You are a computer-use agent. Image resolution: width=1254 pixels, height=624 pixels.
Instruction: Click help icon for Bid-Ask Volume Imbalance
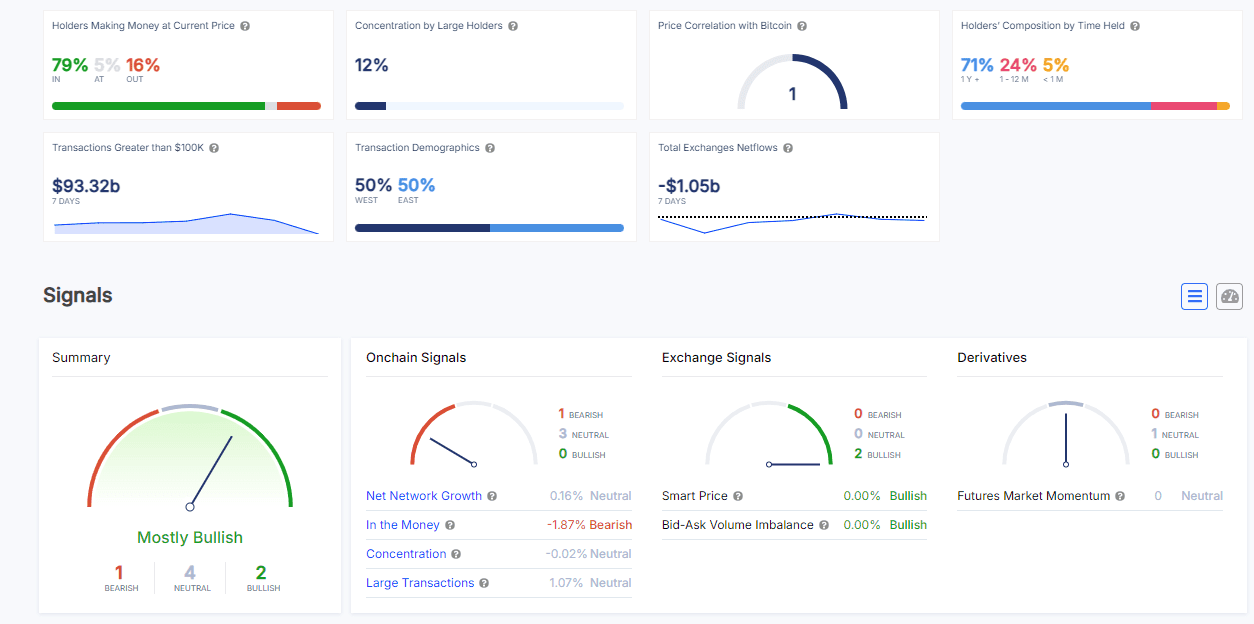(824, 525)
